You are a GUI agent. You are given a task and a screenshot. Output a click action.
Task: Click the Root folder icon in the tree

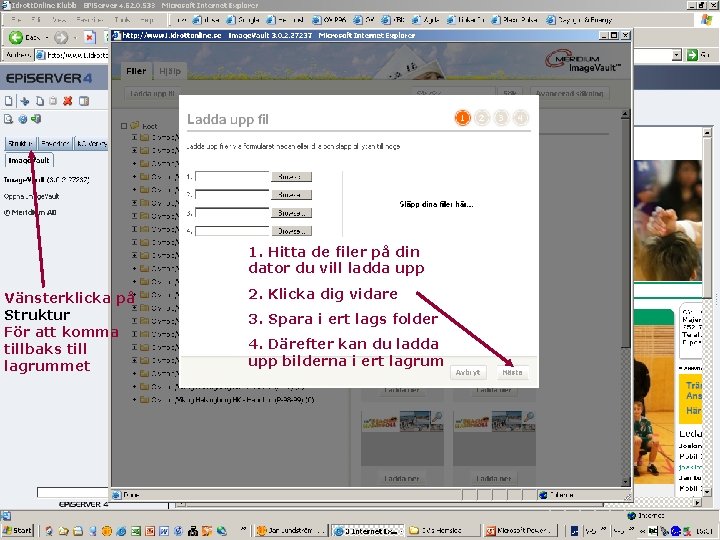pyautogui.click(x=135, y=125)
